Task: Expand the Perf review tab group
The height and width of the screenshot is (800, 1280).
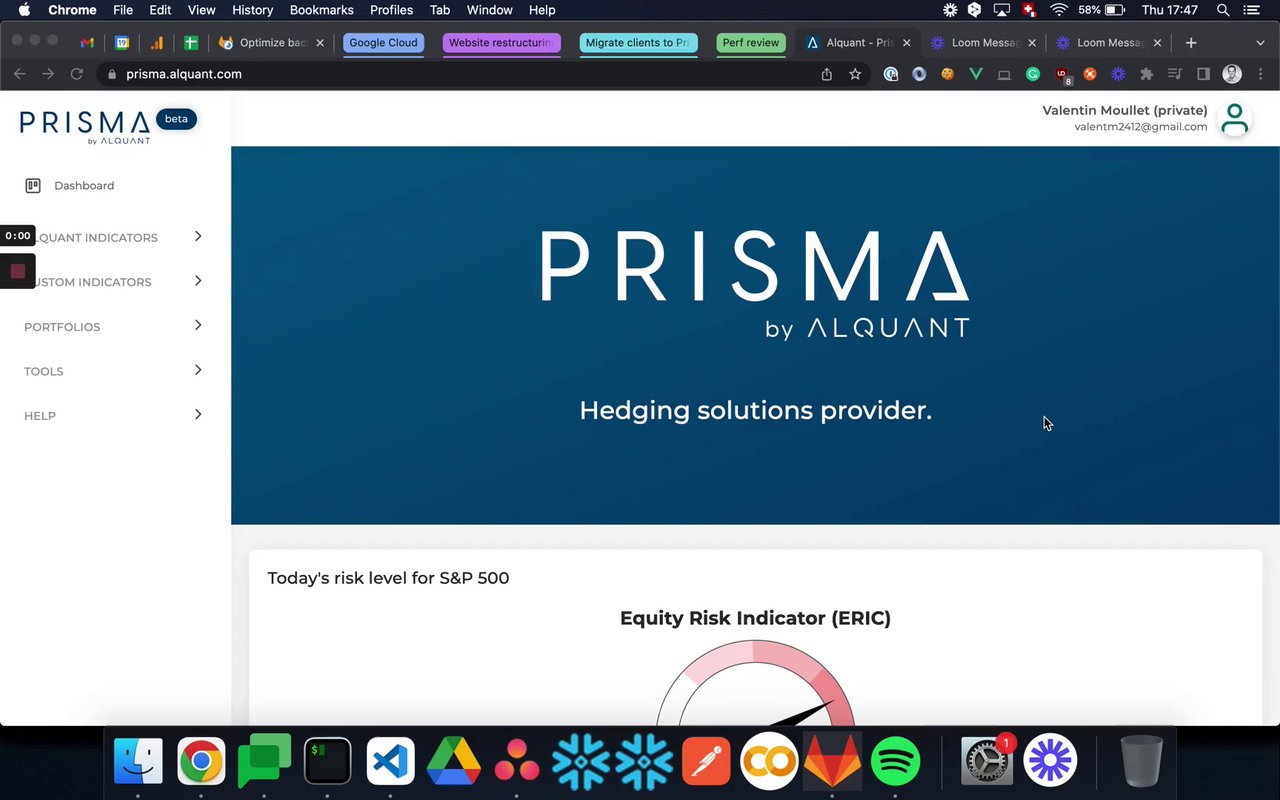Action: 751,43
